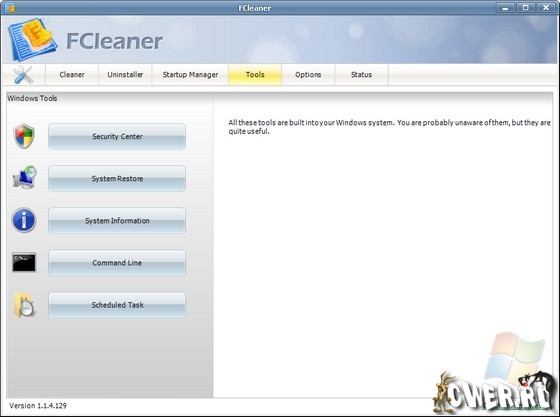Click the title bar app icon
Screen dimensions: 560x417
tap(10, 7)
